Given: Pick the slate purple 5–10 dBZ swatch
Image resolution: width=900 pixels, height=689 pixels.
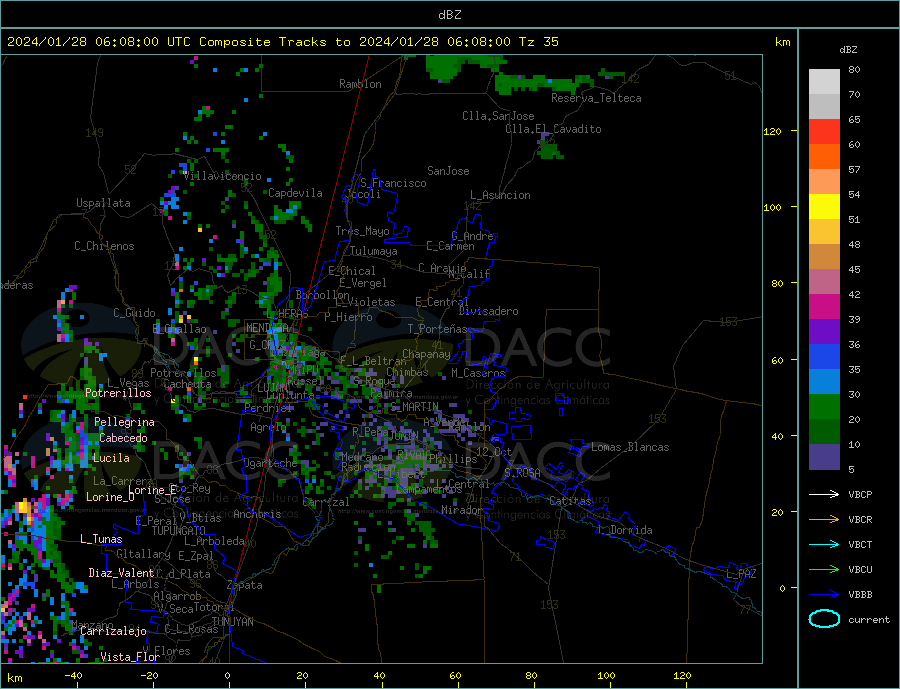Looking at the screenshot, I should point(824,457).
